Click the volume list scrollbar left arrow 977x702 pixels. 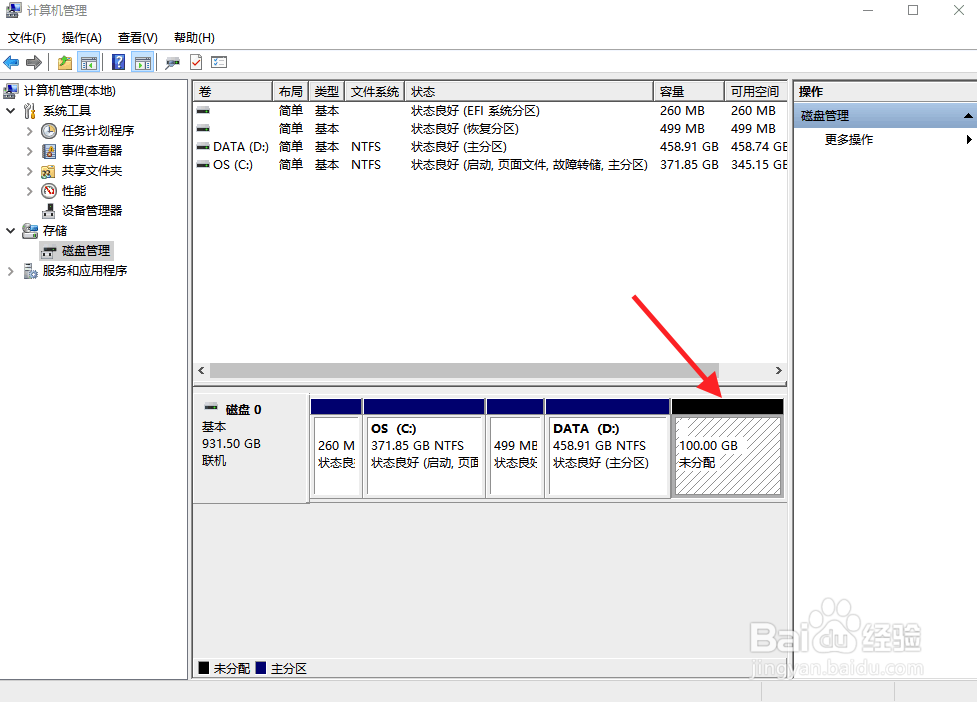pos(201,371)
